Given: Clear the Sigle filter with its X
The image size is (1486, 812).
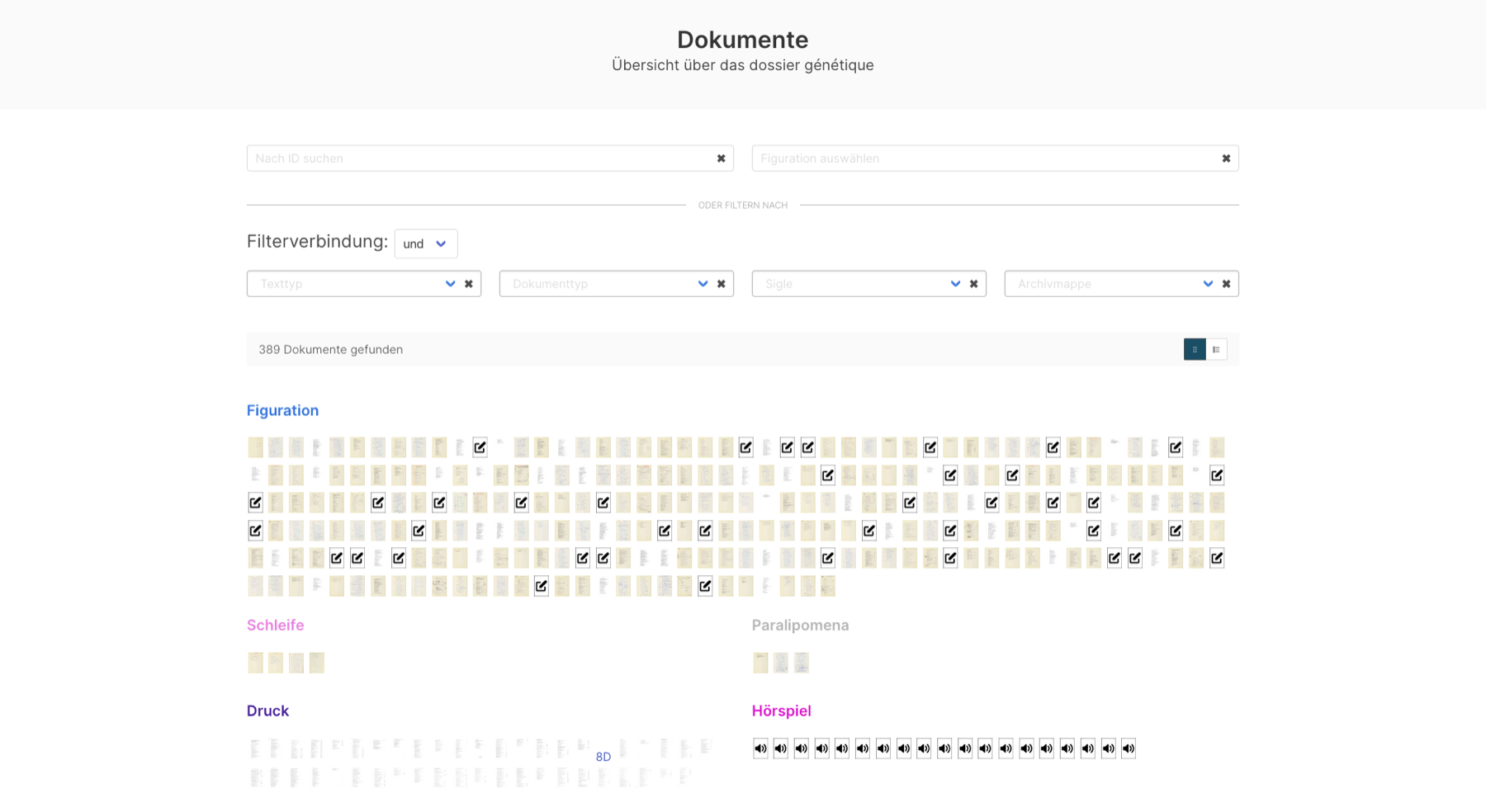Looking at the screenshot, I should (x=974, y=284).
